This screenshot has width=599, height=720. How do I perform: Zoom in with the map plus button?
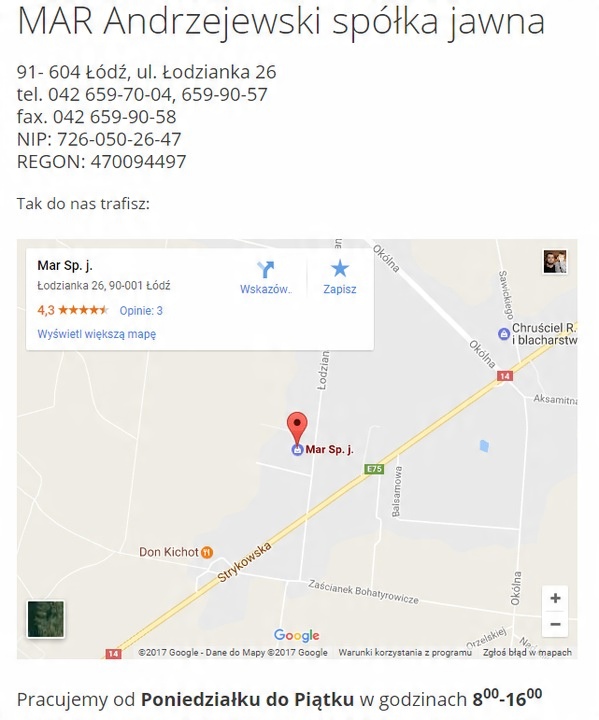click(x=555, y=598)
